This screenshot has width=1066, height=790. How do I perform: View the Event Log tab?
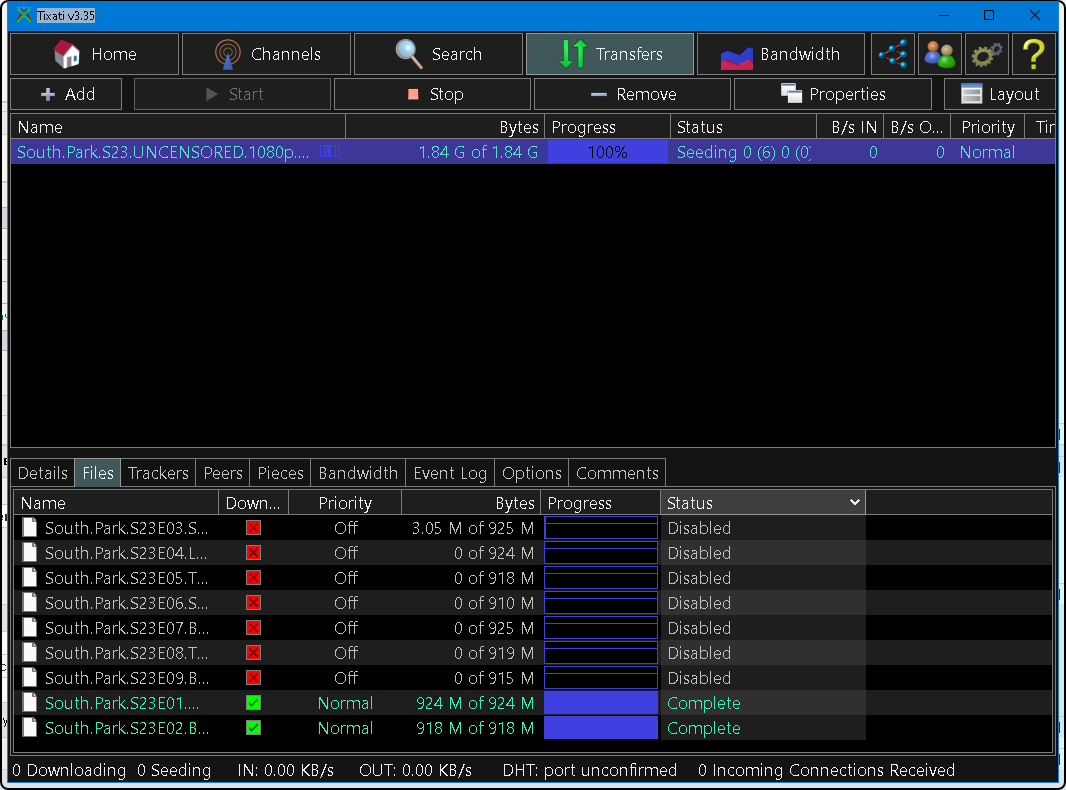[450, 473]
